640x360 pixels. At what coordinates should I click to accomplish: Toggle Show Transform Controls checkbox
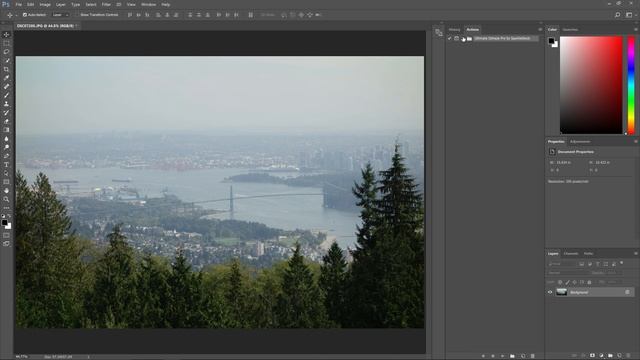[76, 15]
